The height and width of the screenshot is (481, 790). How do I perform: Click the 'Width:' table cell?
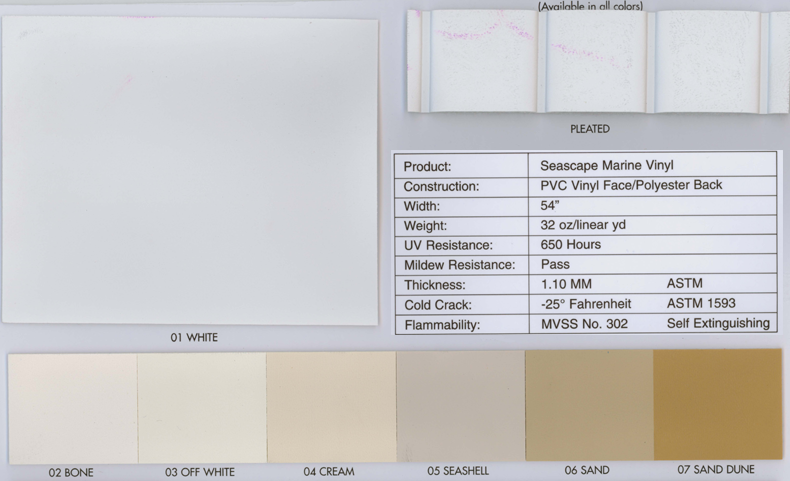(x=462, y=206)
